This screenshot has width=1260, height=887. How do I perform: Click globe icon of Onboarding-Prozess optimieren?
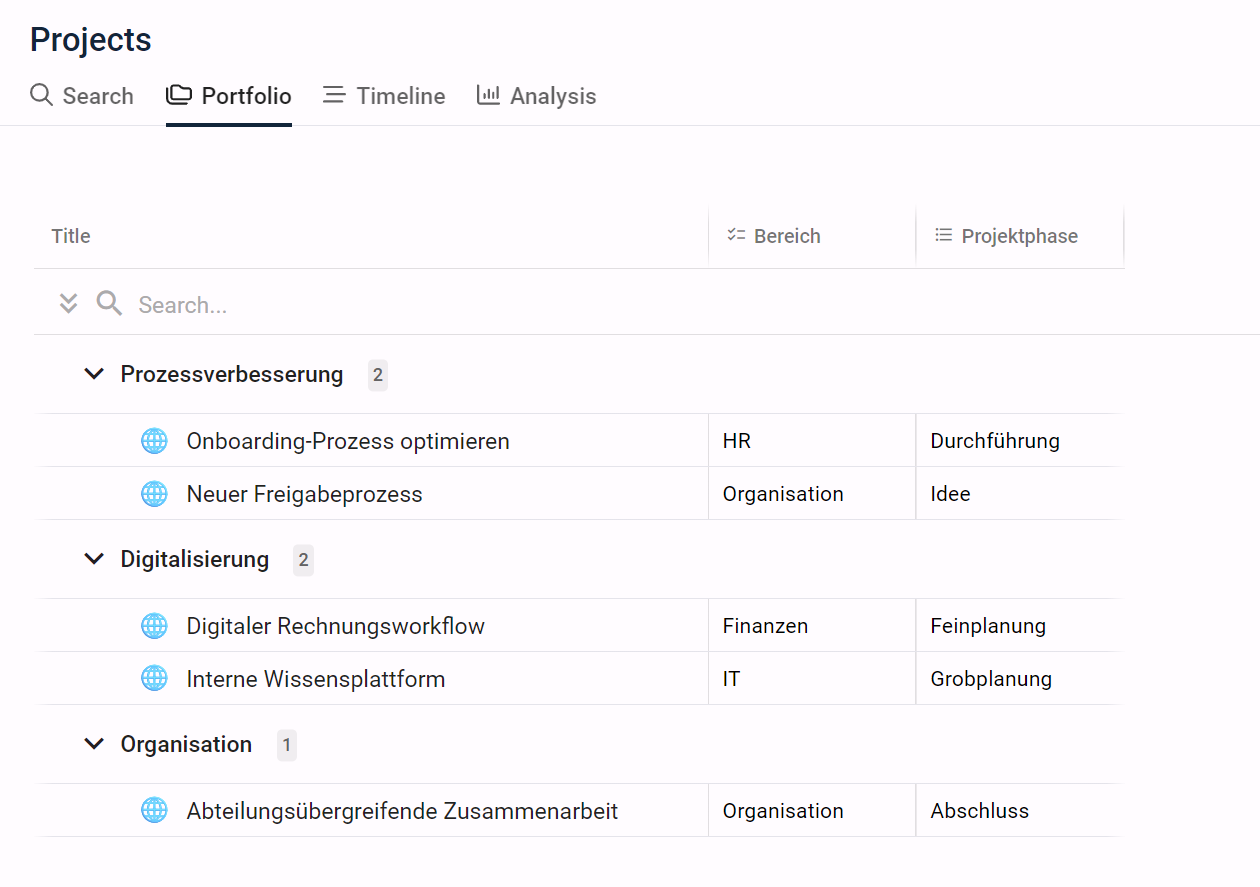tap(154, 440)
